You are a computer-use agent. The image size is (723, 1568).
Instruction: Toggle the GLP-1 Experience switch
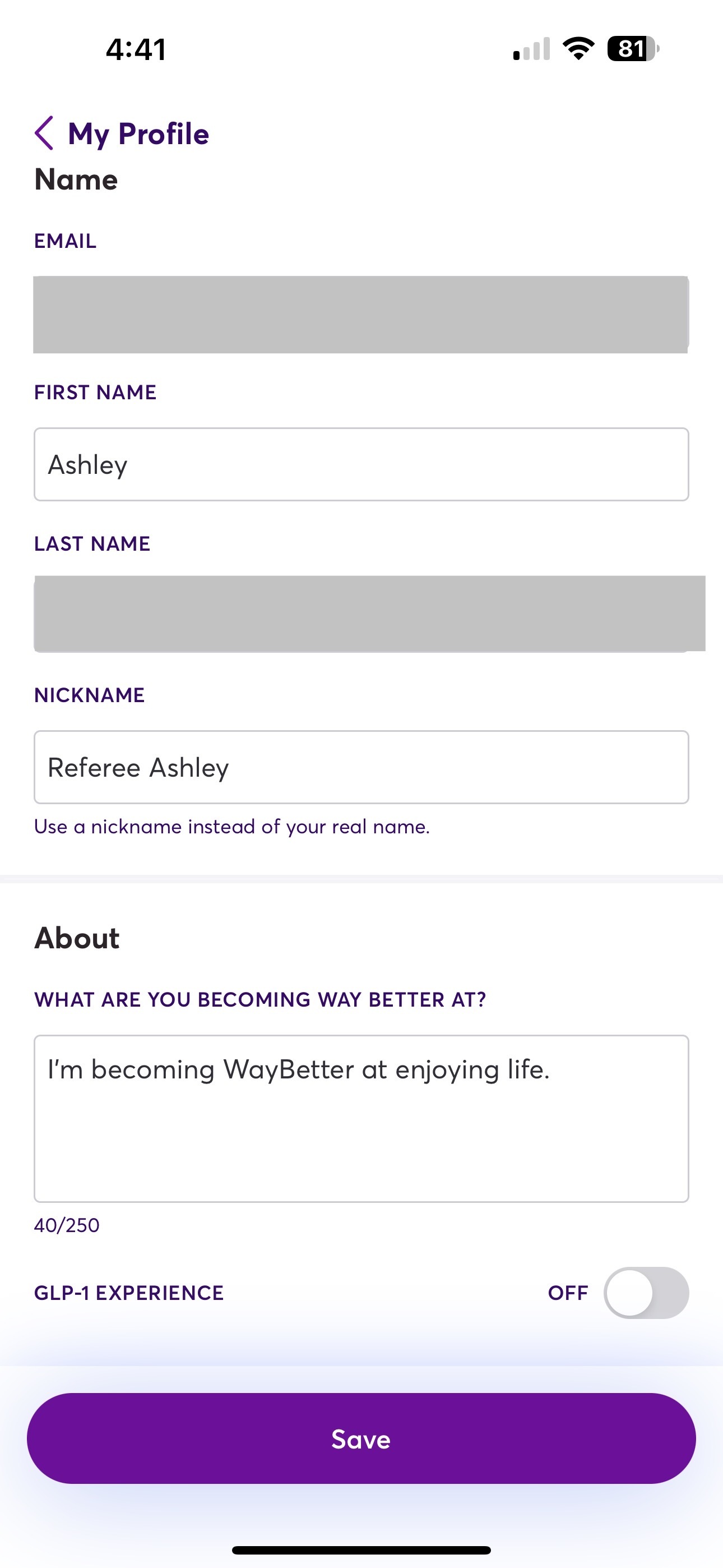[646, 1292]
